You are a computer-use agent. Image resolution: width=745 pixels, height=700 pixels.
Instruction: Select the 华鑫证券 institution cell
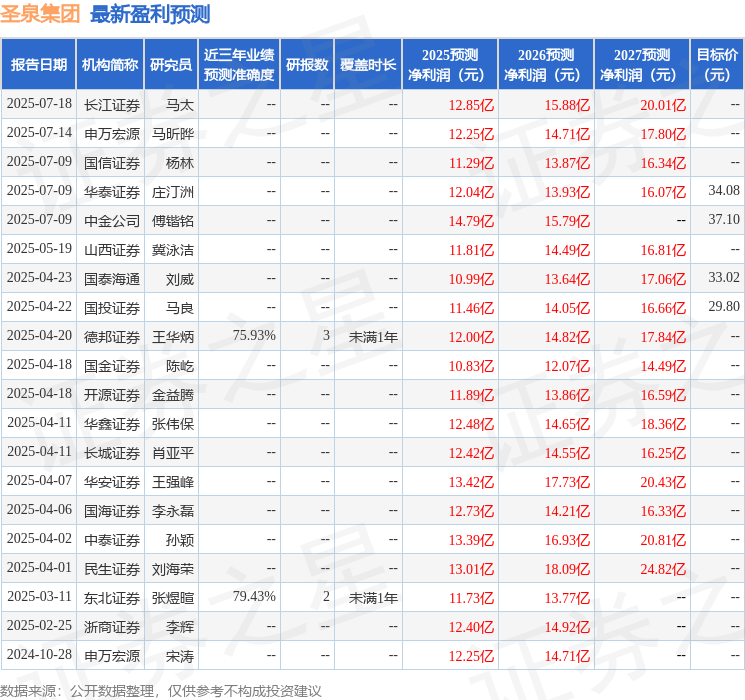(x=112, y=424)
